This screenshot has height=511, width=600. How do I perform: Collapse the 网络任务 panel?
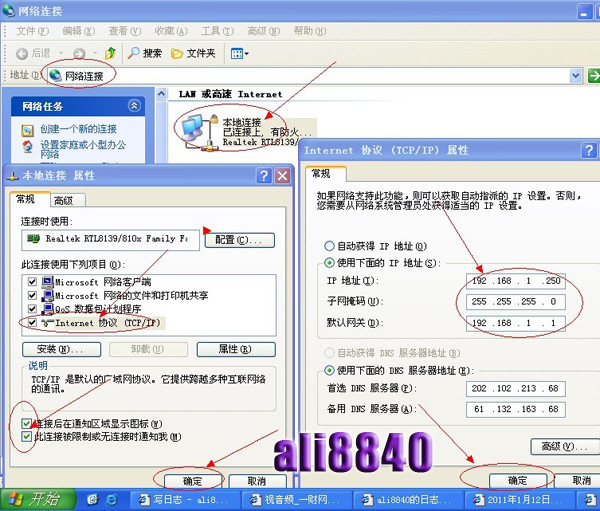(134, 106)
